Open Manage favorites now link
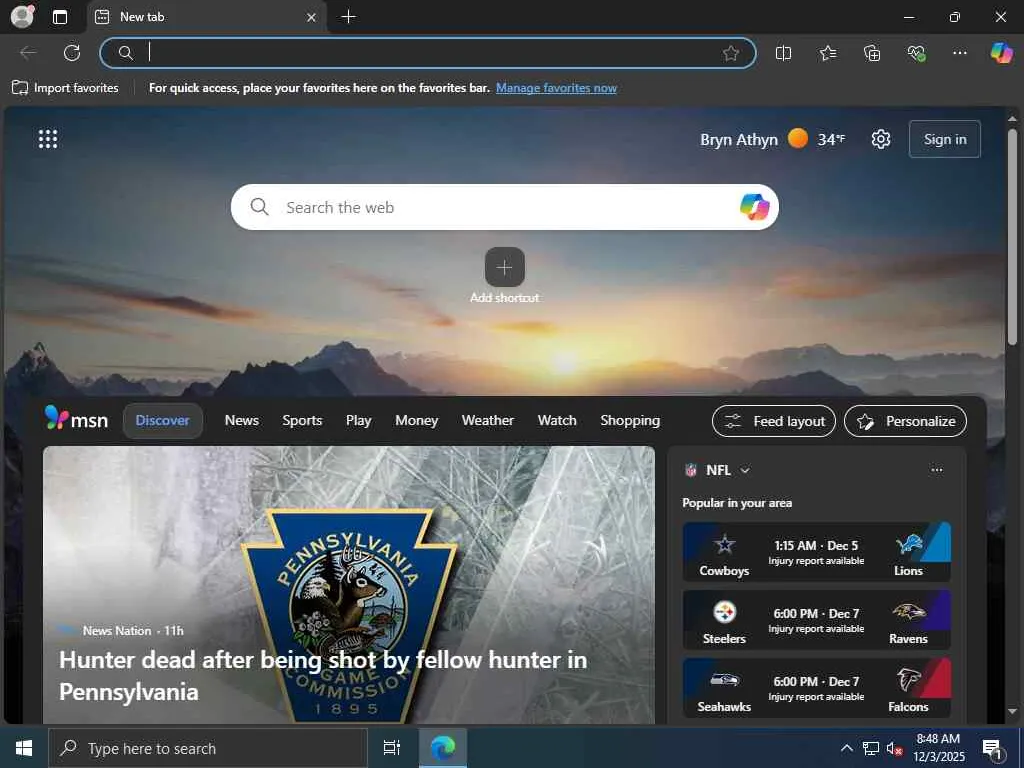 [556, 88]
